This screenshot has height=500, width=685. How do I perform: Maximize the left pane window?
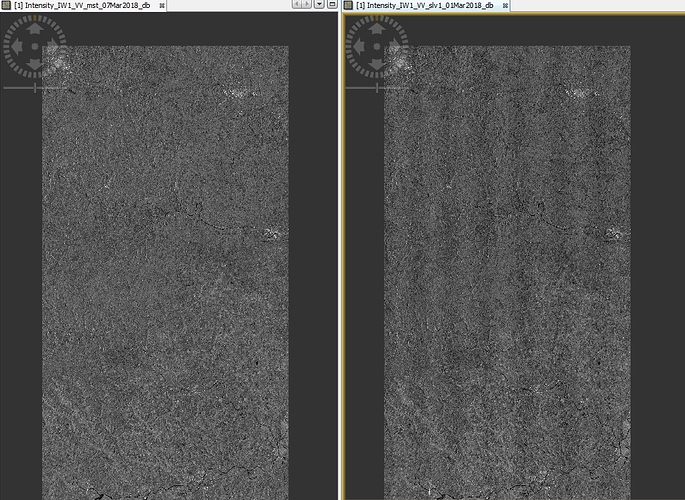[332, 4]
